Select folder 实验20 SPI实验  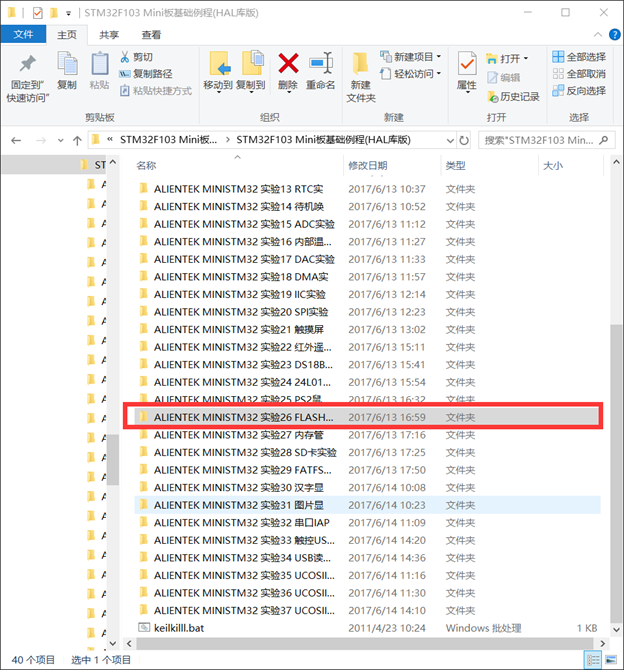click(x=368, y=312)
